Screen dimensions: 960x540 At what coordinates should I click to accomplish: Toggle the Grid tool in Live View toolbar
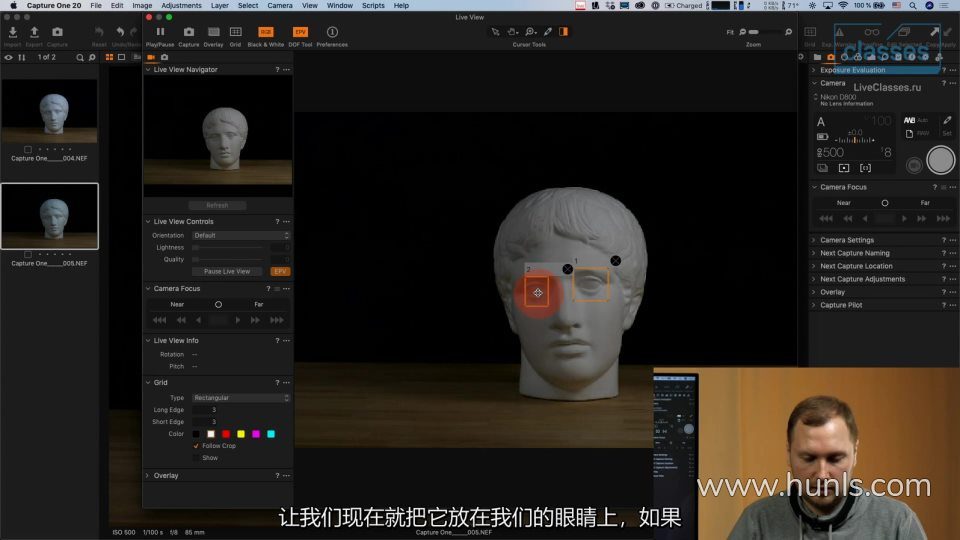click(x=235, y=32)
